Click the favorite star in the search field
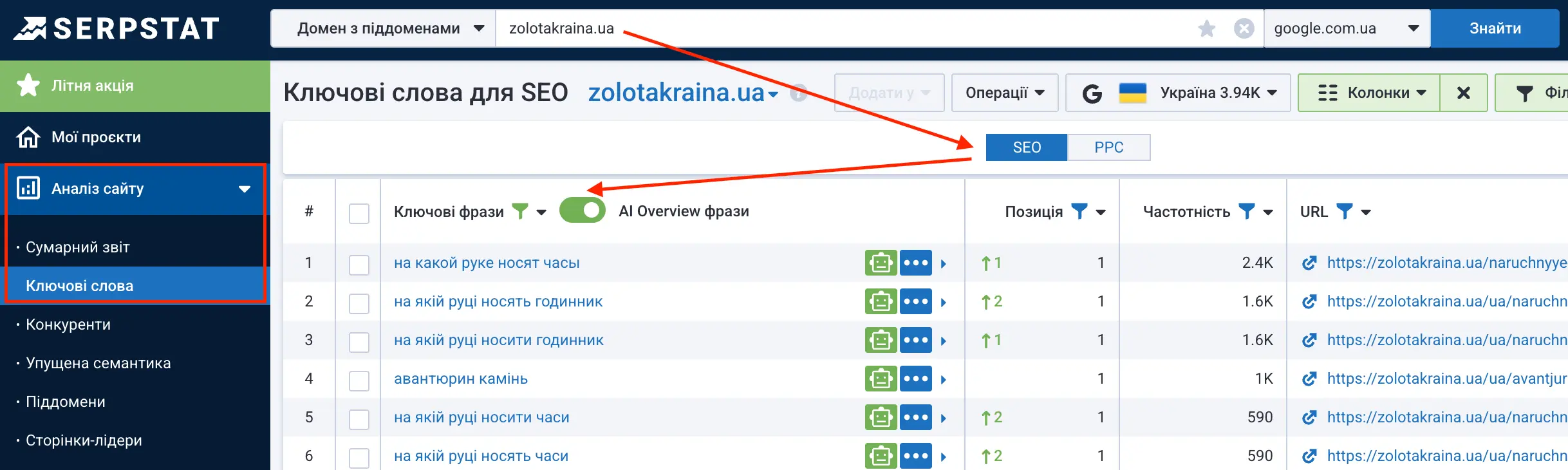The image size is (1568, 470). [1207, 28]
